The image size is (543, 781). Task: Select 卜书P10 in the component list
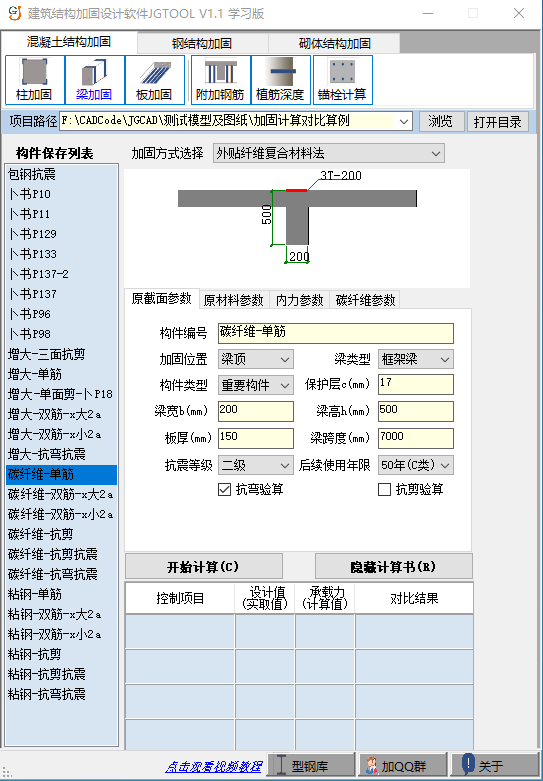61,194
